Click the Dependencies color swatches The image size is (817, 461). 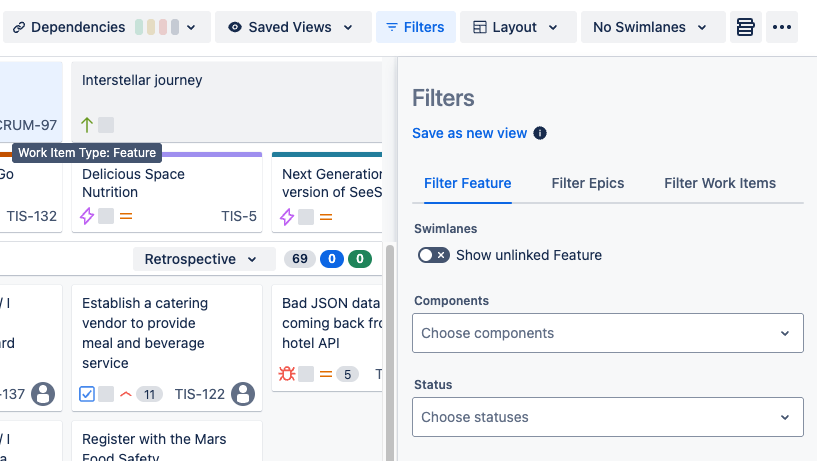[x=156, y=27]
